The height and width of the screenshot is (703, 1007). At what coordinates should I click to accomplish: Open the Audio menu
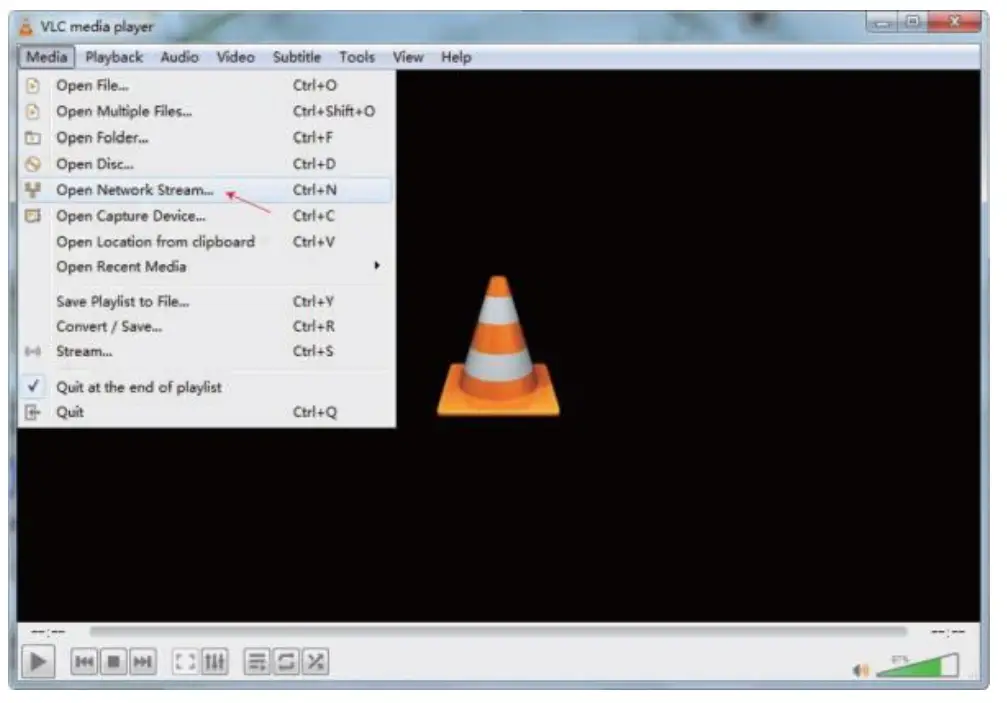[x=179, y=57]
